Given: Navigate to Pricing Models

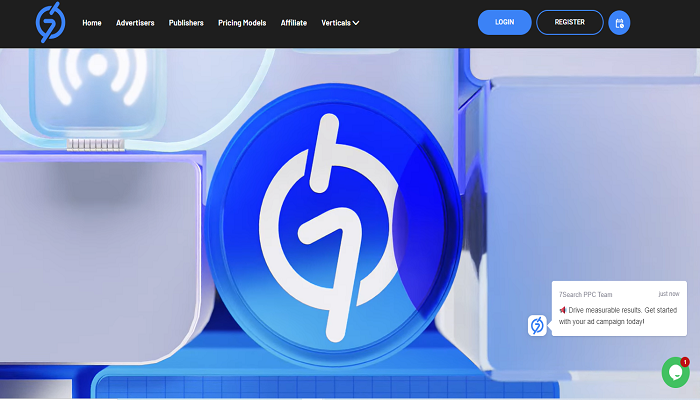Looking at the screenshot, I should tap(242, 23).
